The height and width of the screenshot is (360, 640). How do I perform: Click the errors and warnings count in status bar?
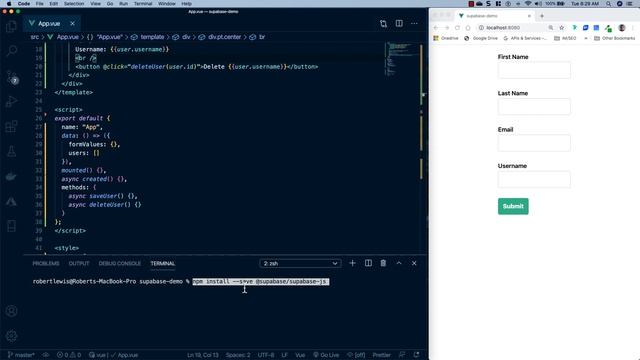[69, 355]
